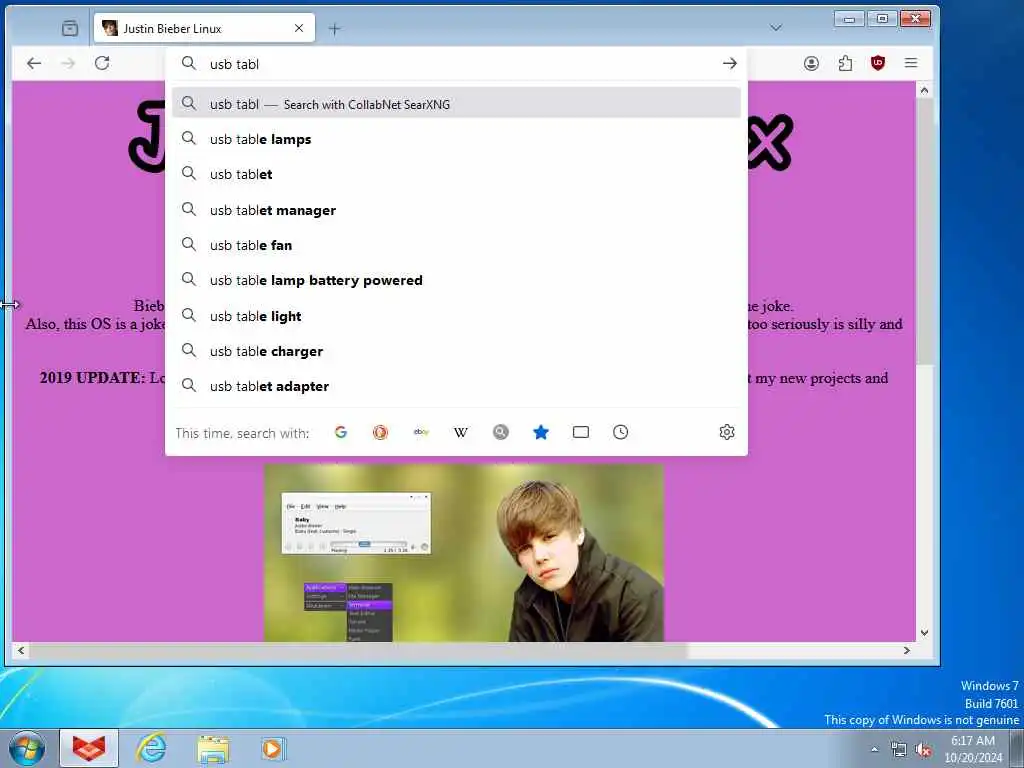Screen dimensions: 1024x768
Task: Search this time with Google
Action: pos(340,432)
